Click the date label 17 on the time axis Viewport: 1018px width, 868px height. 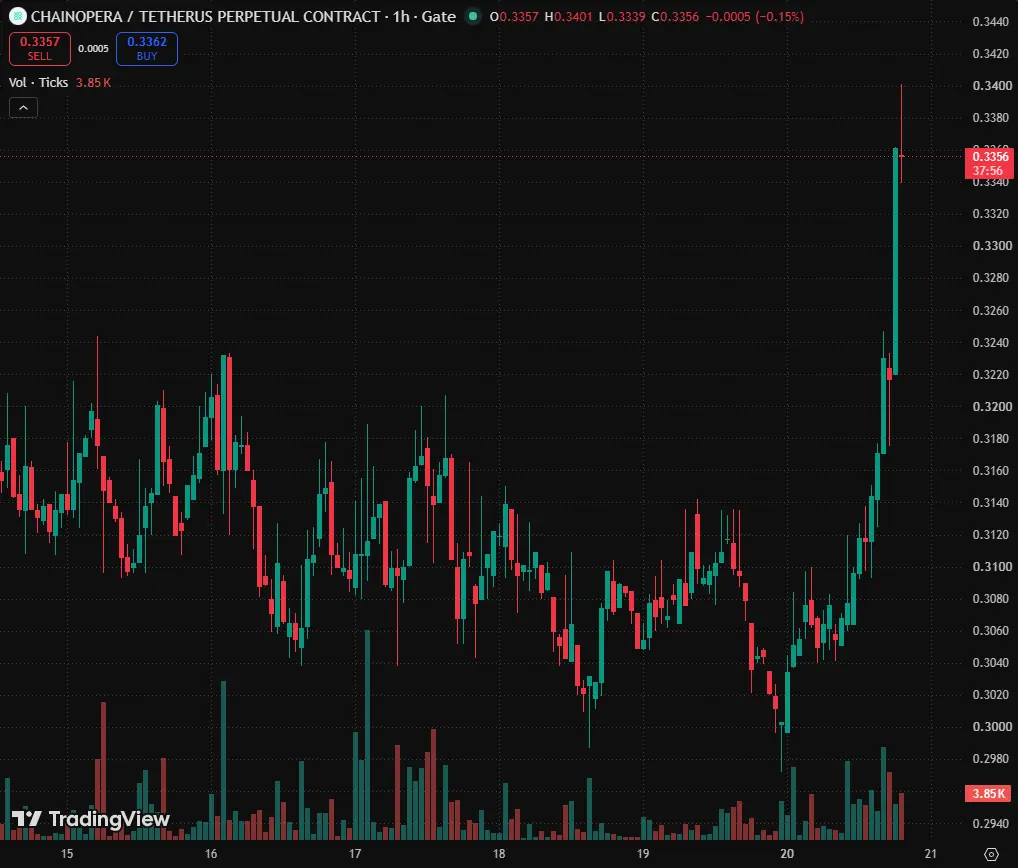[x=355, y=854]
